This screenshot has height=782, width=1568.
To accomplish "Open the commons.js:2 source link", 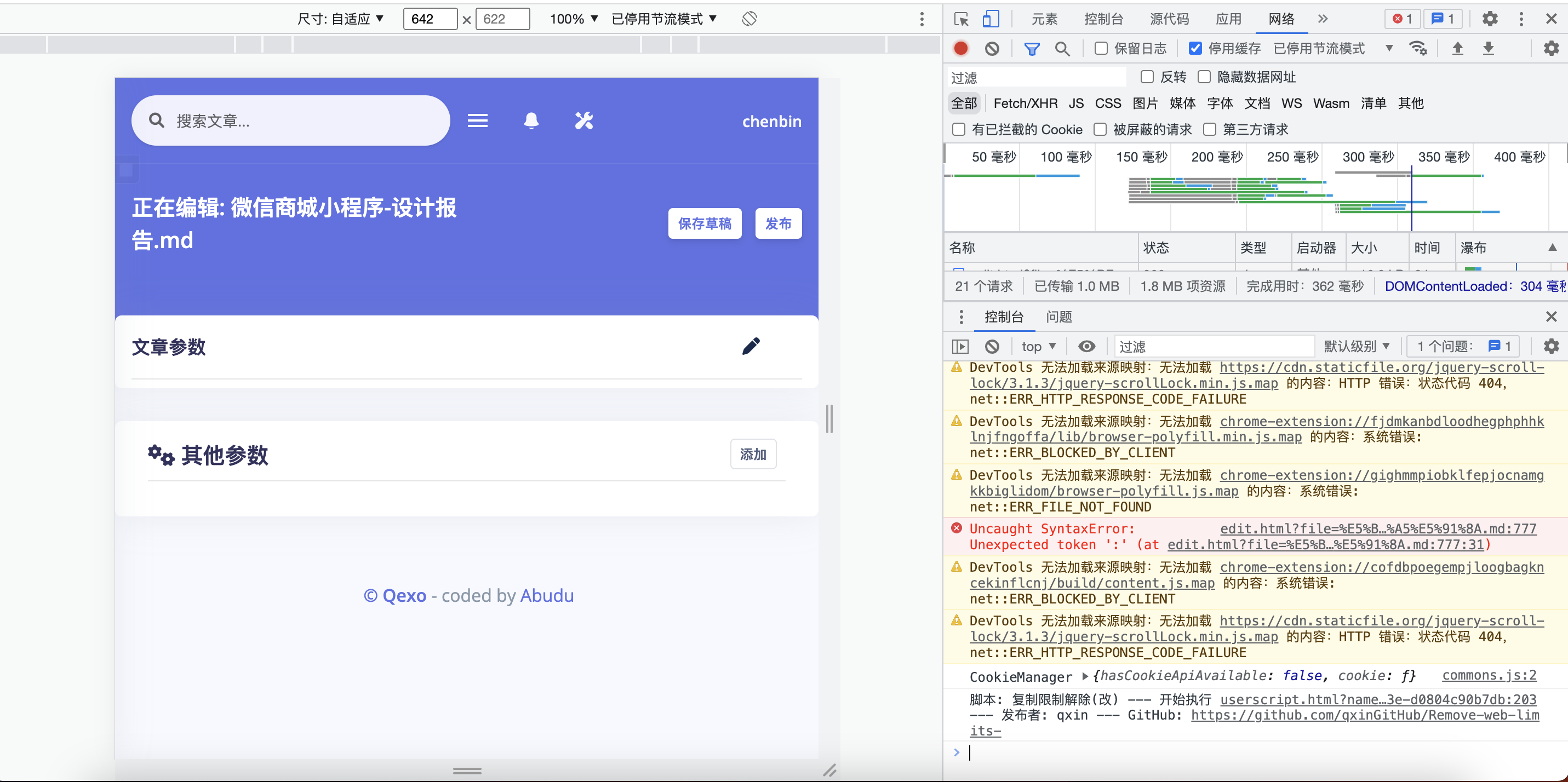I will click(x=1489, y=675).
